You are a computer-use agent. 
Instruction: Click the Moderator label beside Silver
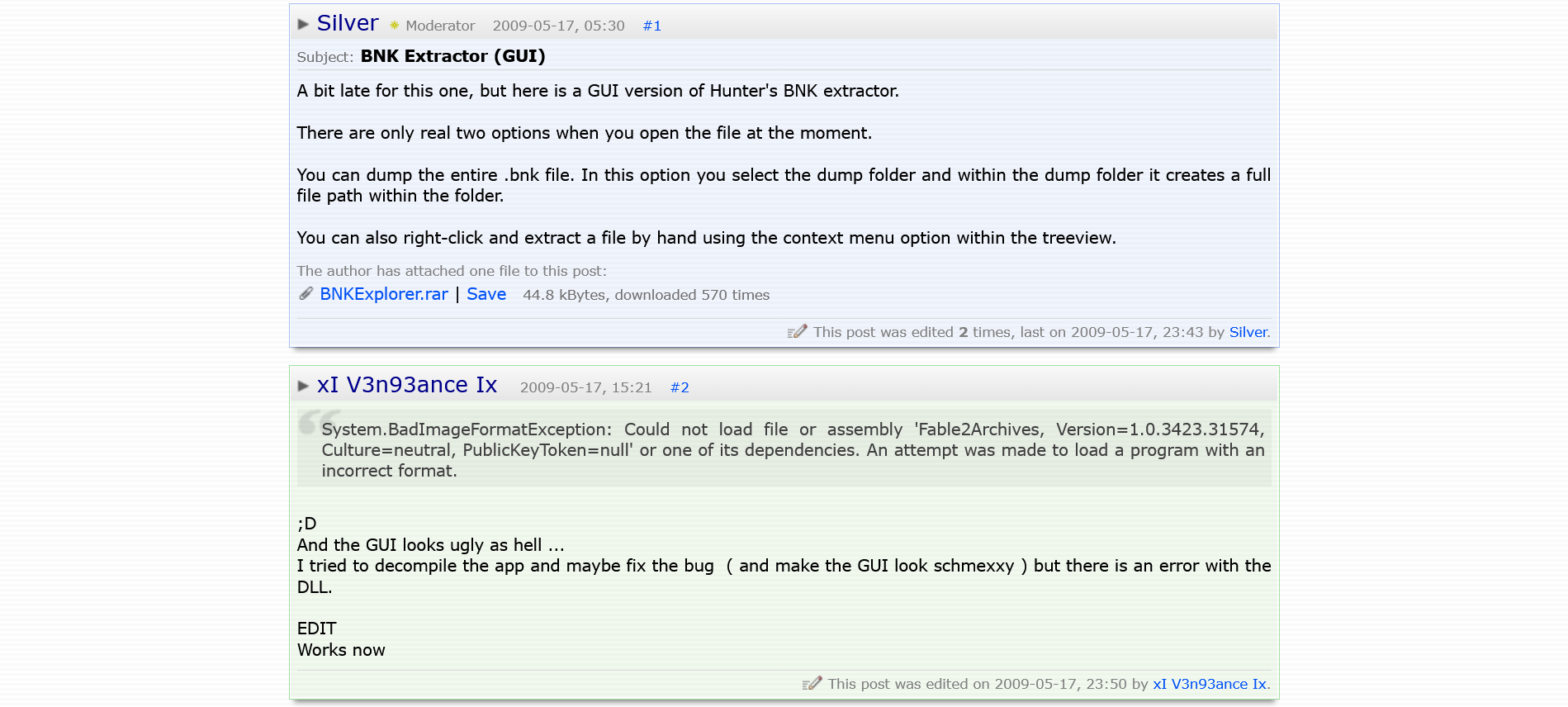(440, 26)
